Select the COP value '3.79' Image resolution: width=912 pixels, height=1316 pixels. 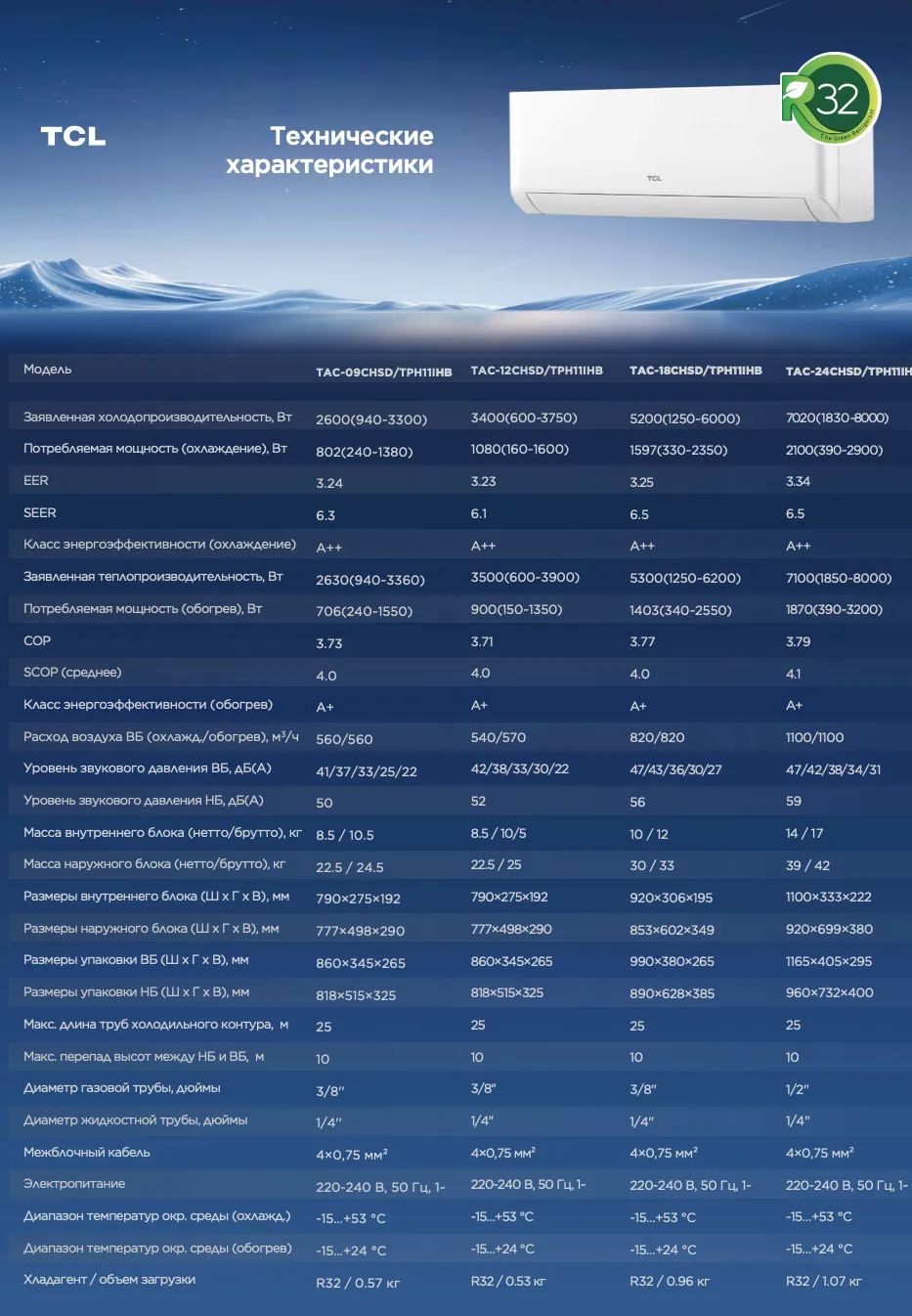click(798, 641)
